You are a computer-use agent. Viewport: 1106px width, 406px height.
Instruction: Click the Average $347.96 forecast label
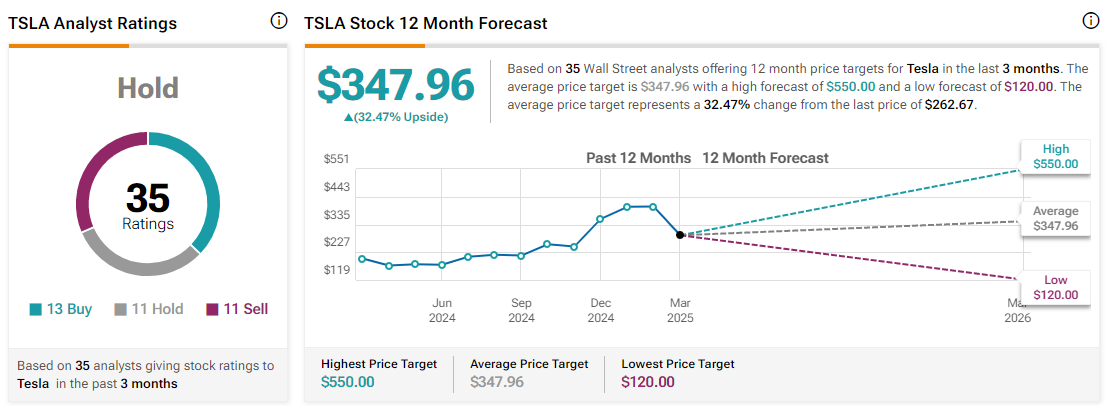1056,219
